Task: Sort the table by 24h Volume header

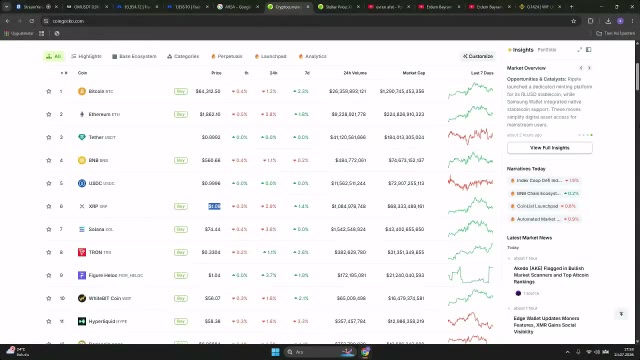Action: 355,73
